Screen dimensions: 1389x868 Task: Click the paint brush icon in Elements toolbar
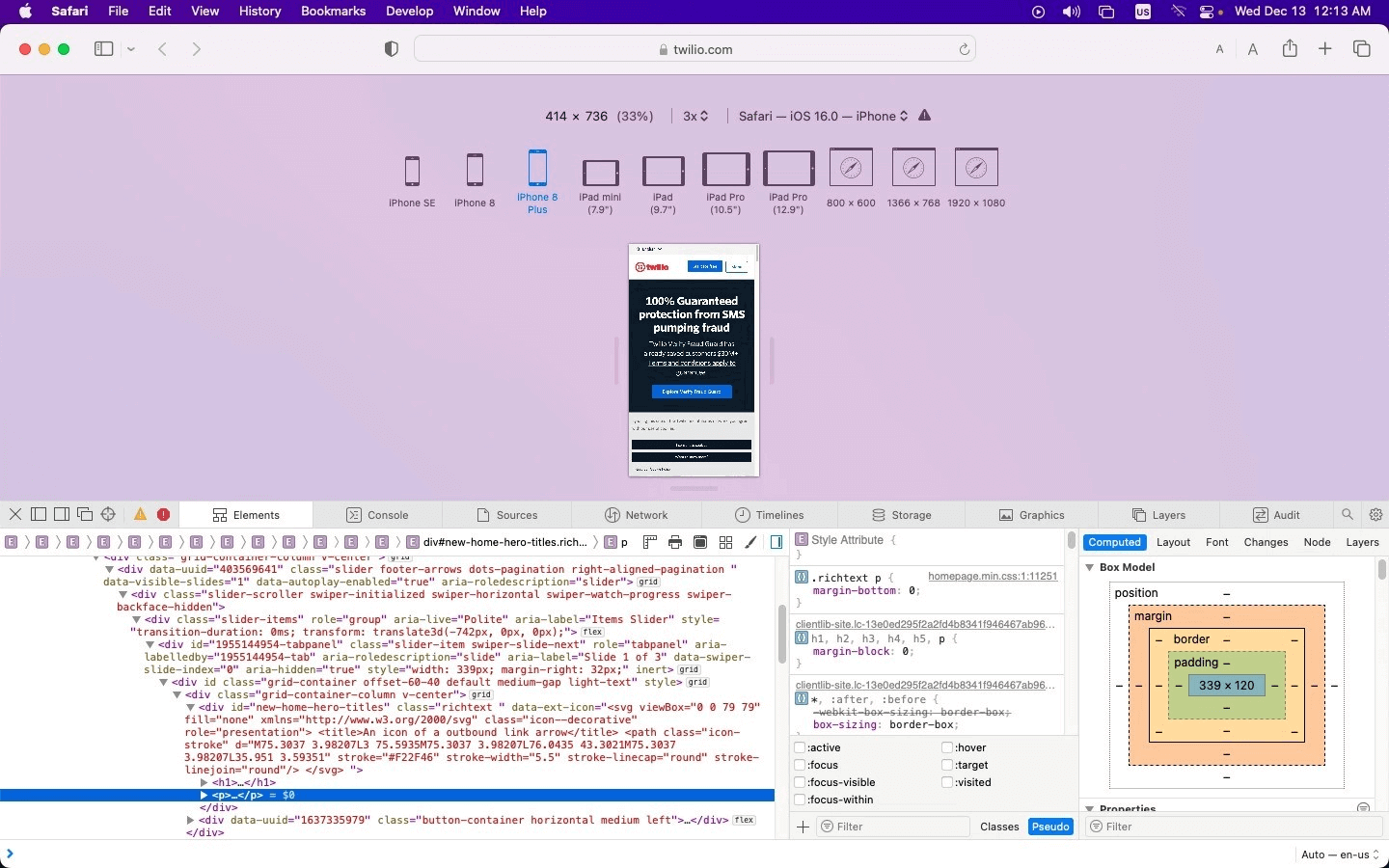tap(751, 543)
